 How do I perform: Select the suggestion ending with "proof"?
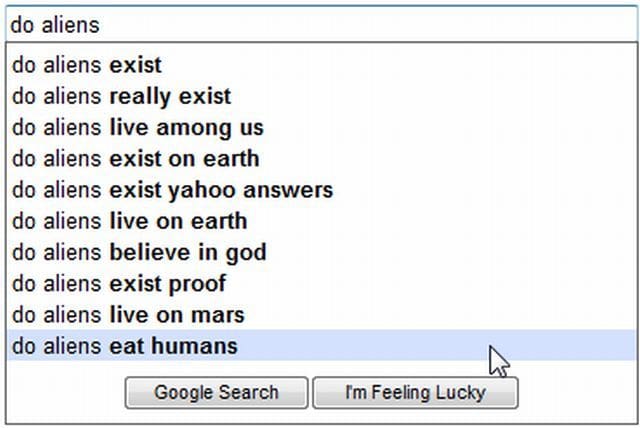[x=119, y=283]
